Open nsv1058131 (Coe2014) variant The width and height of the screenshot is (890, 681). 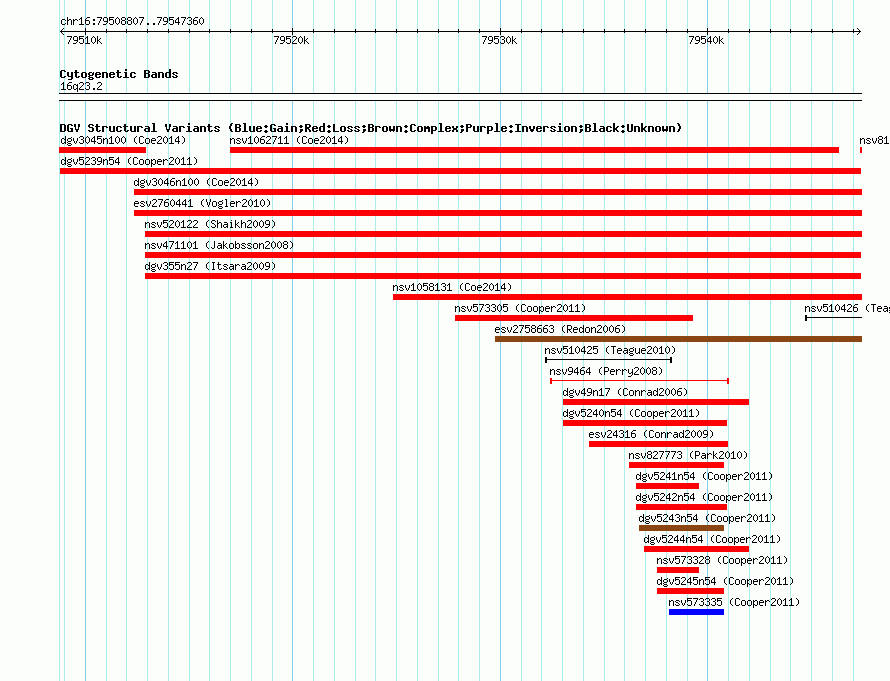(x=452, y=287)
